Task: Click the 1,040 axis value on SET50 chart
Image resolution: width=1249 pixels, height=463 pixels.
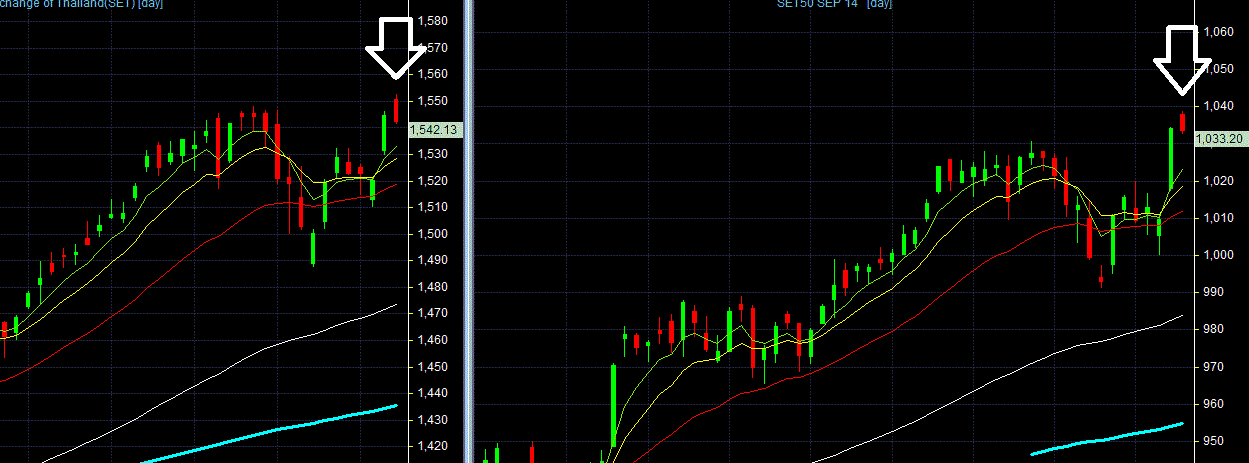Action: tap(1218, 107)
